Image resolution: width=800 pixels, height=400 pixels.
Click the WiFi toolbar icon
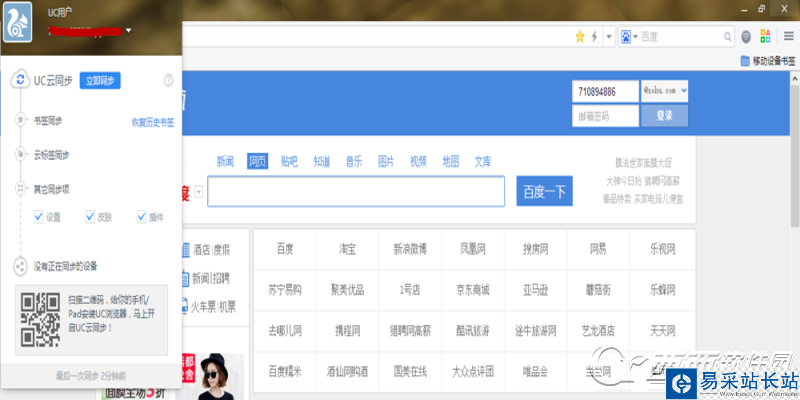click(x=746, y=36)
